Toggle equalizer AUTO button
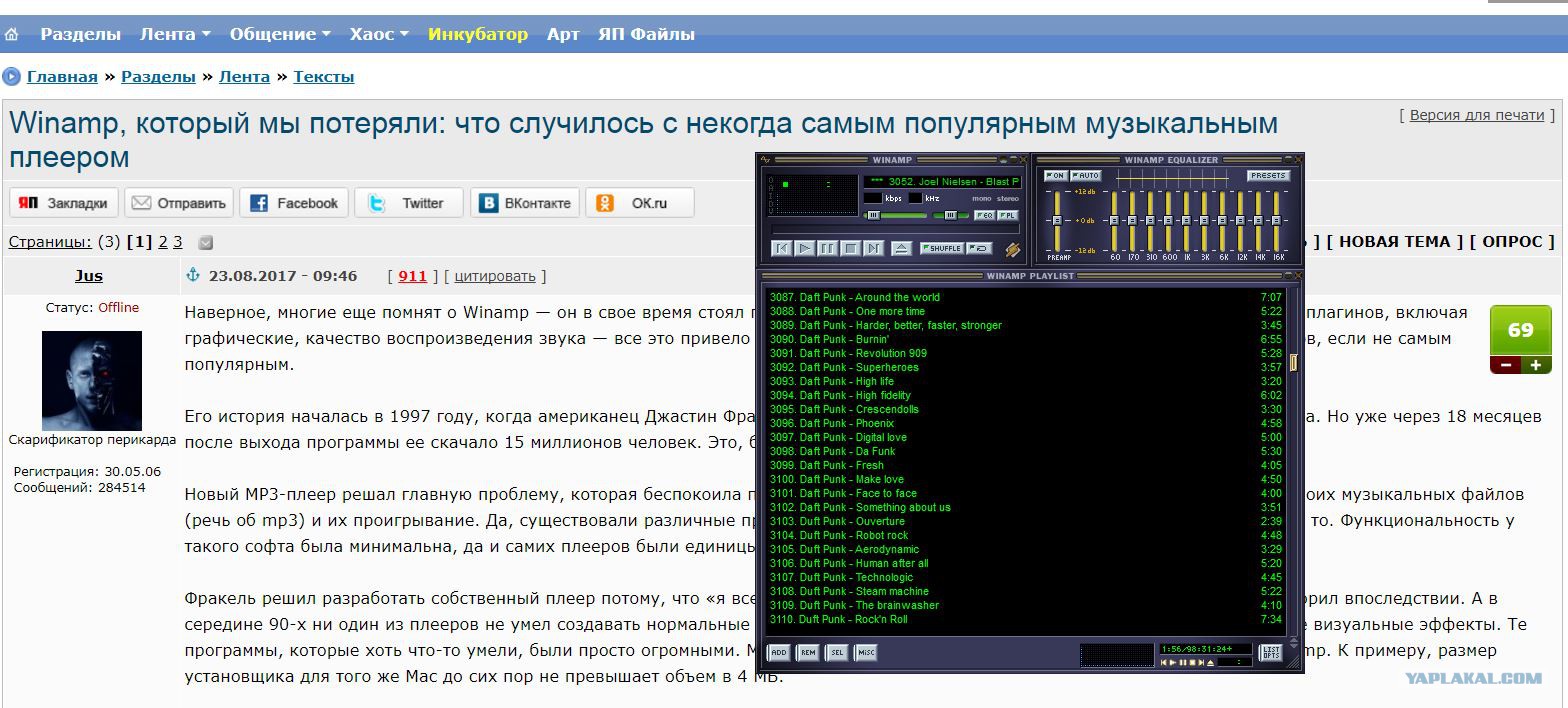1568x708 pixels. coord(1086,176)
